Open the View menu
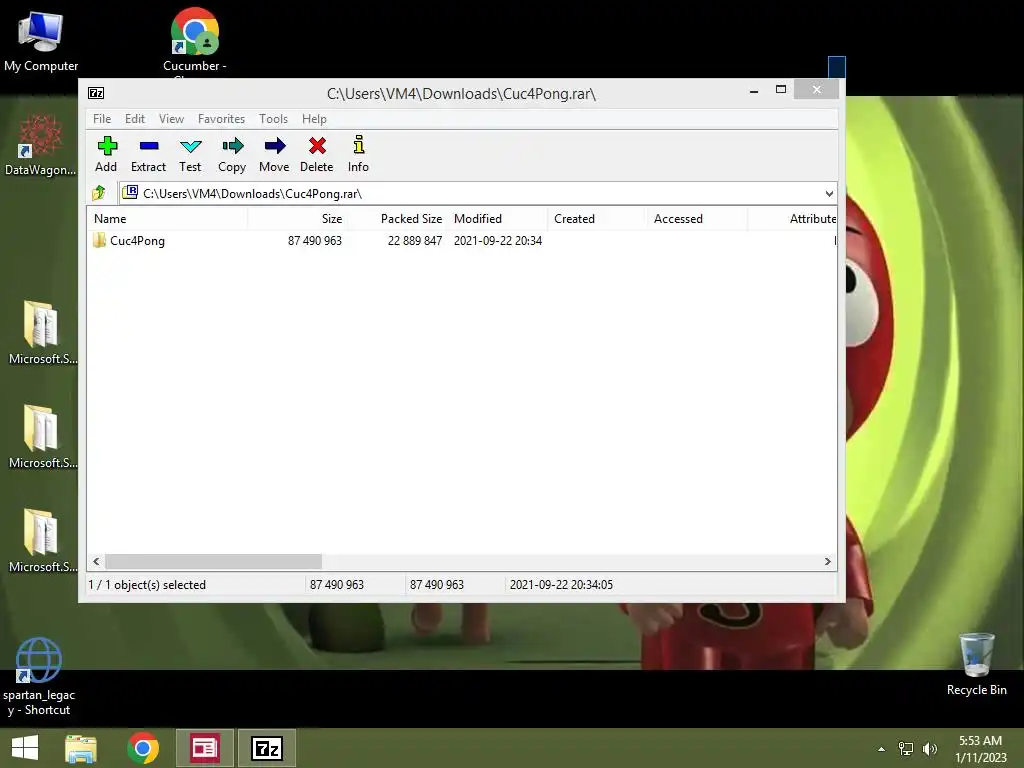 [x=171, y=119]
